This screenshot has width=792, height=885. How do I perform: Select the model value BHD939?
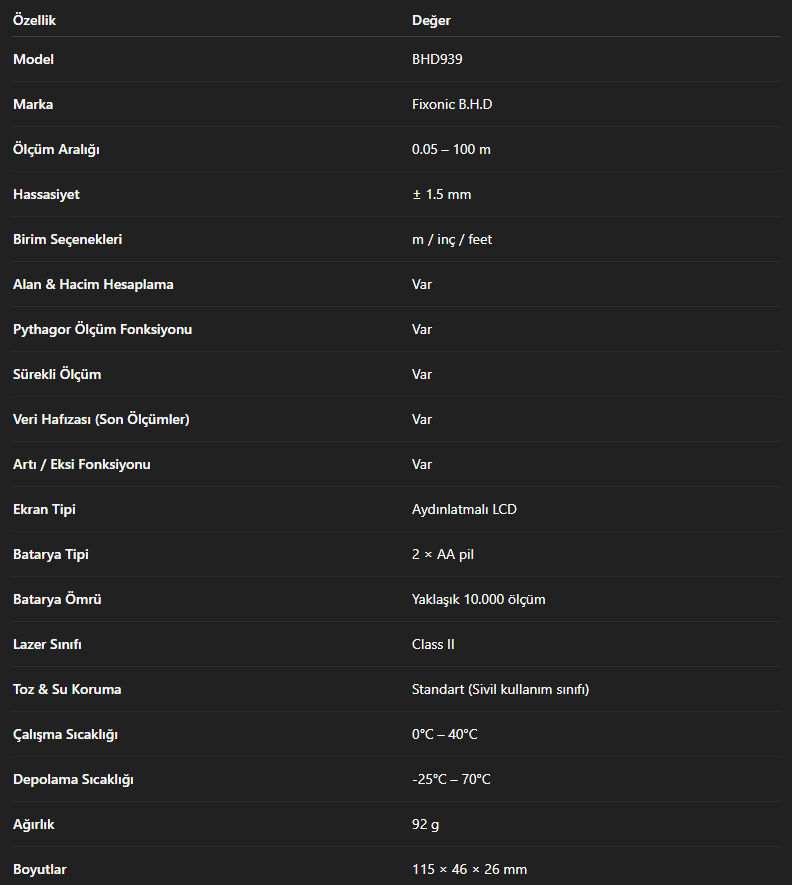[437, 59]
